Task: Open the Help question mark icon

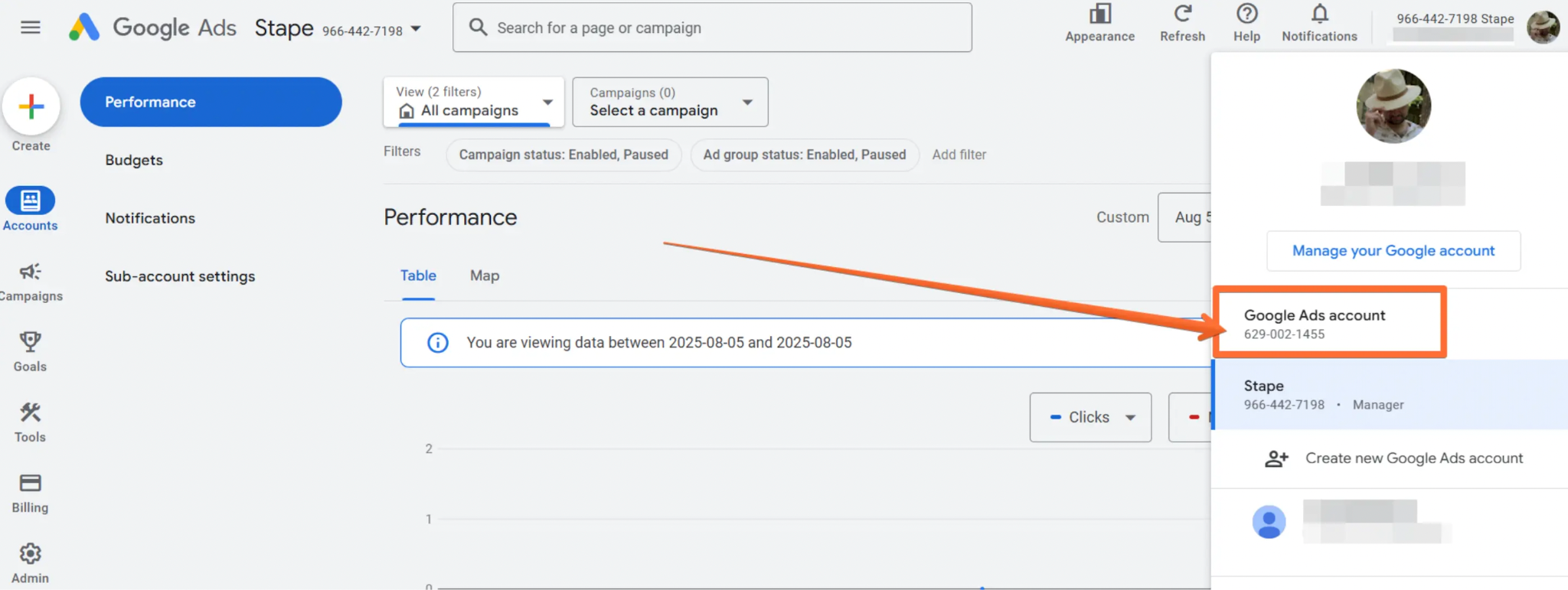Action: pyautogui.click(x=1247, y=14)
